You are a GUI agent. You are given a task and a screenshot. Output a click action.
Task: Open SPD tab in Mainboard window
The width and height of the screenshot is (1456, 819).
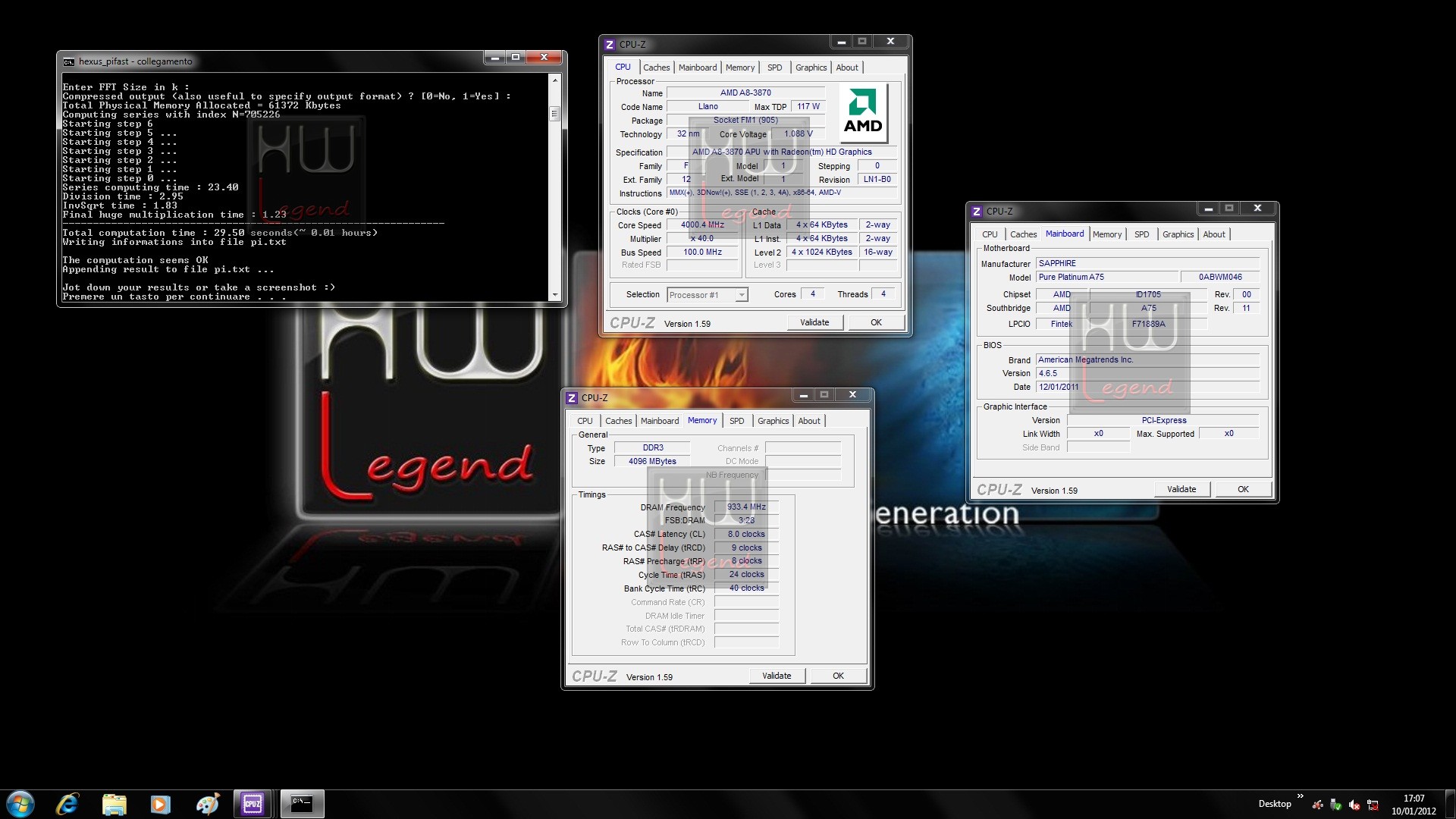pyautogui.click(x=1141, y=234)
